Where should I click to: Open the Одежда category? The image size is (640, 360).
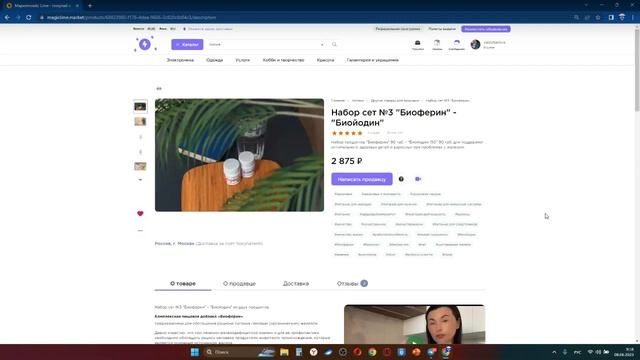215,60
